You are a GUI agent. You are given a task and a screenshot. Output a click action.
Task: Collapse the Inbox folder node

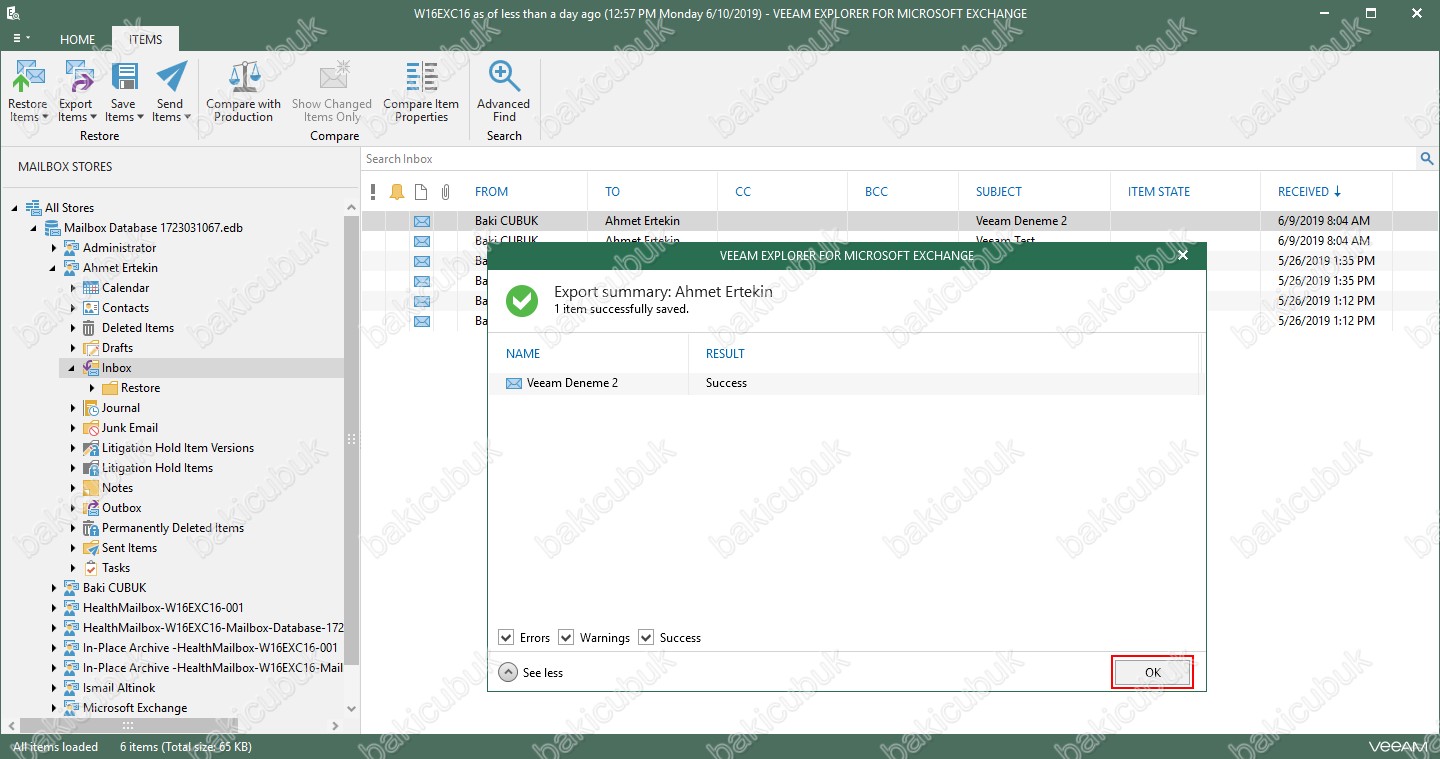(72, 368)
